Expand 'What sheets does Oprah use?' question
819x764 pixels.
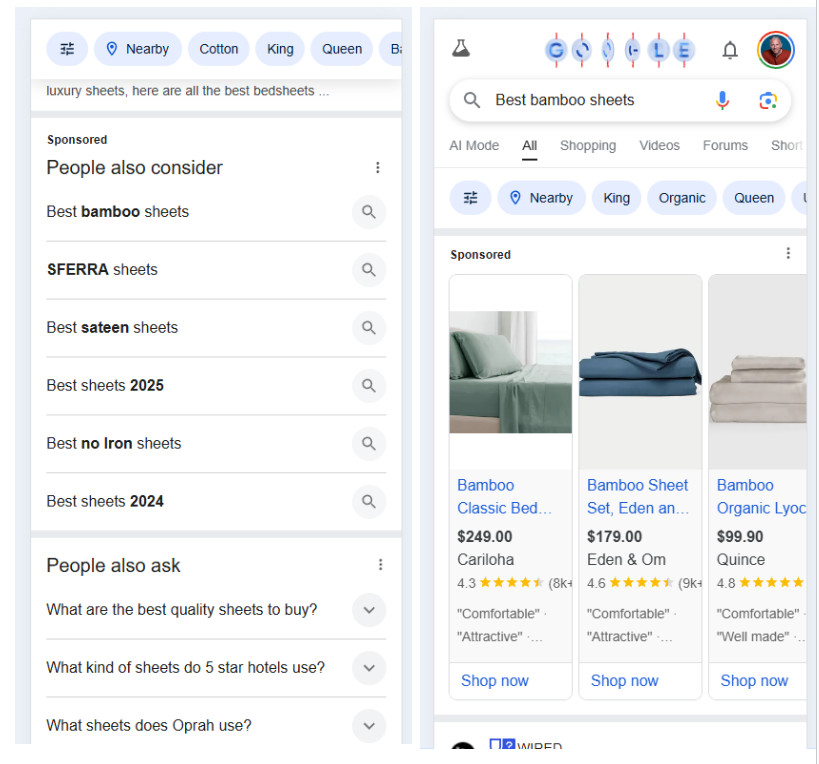coord(369,726)
